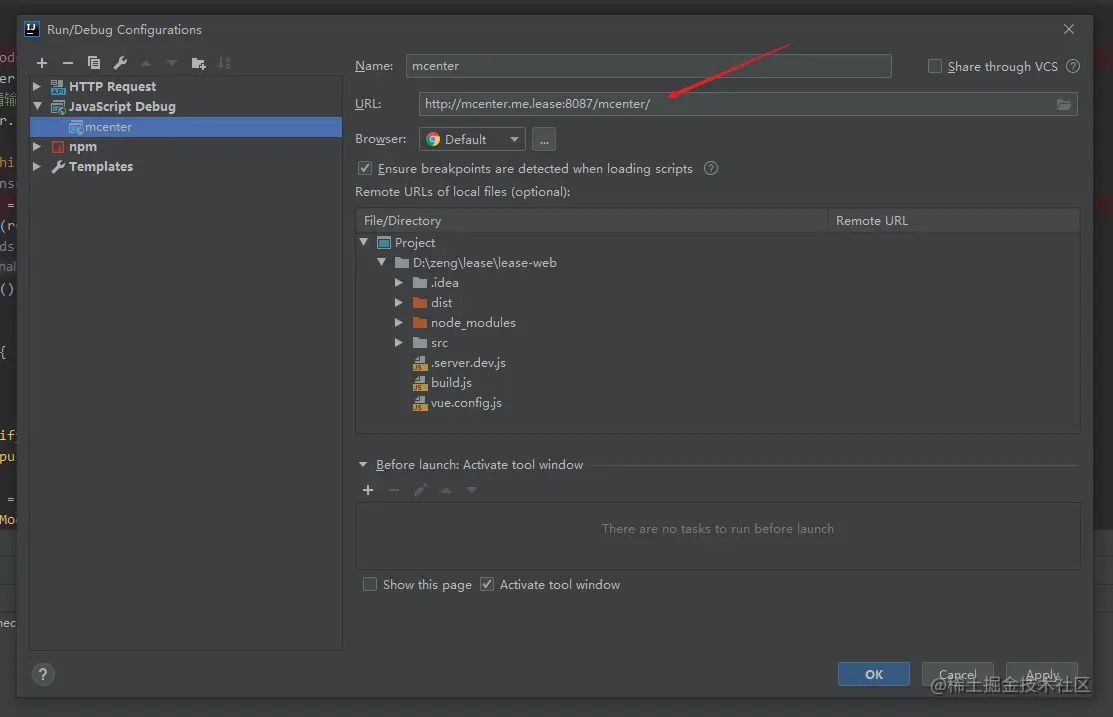
Task: Check the Show this page checkbox
Action: [x=370, y=585]
